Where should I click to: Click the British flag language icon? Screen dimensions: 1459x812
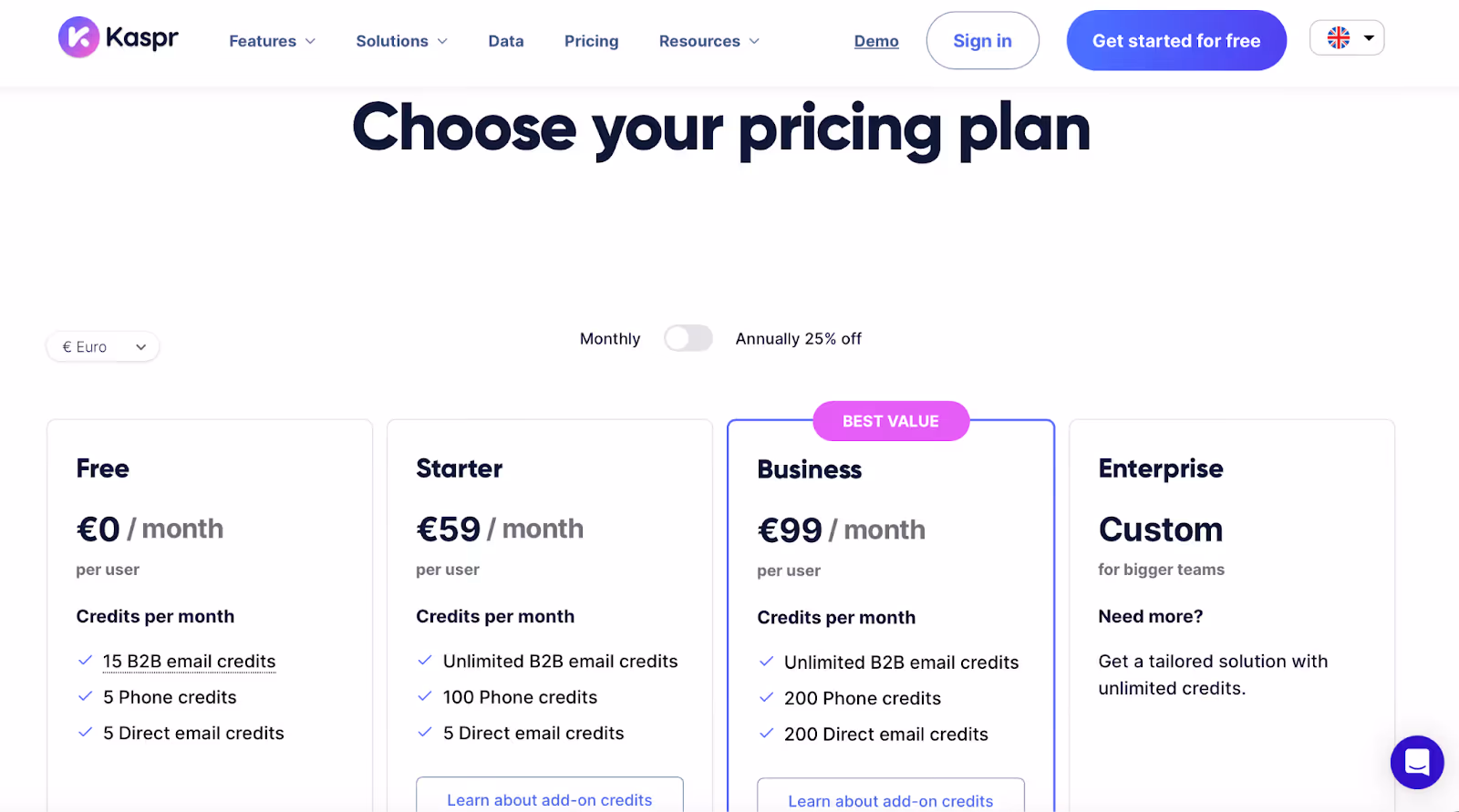click(1338, 37)
